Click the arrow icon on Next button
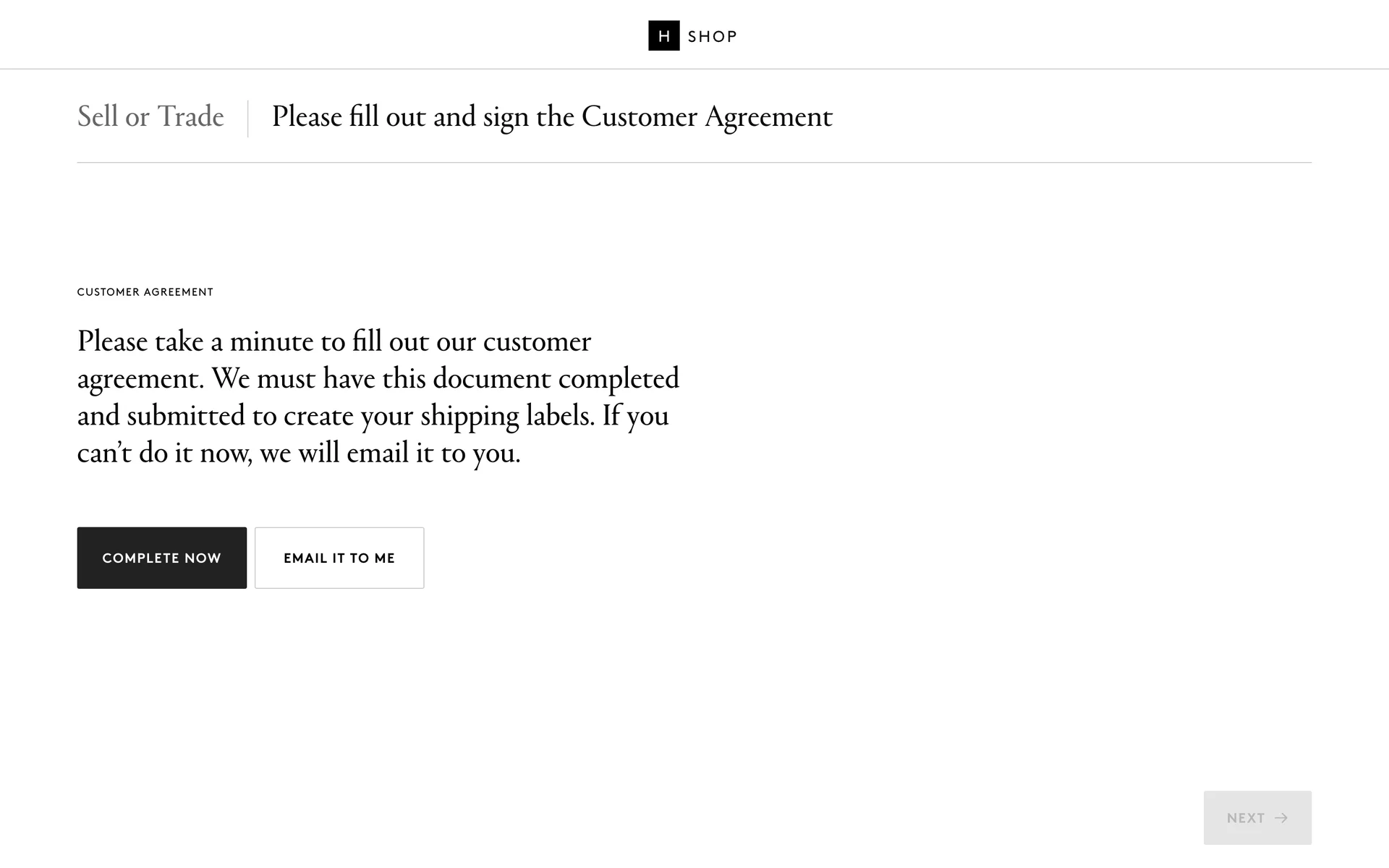 [x=1281, y=818]
